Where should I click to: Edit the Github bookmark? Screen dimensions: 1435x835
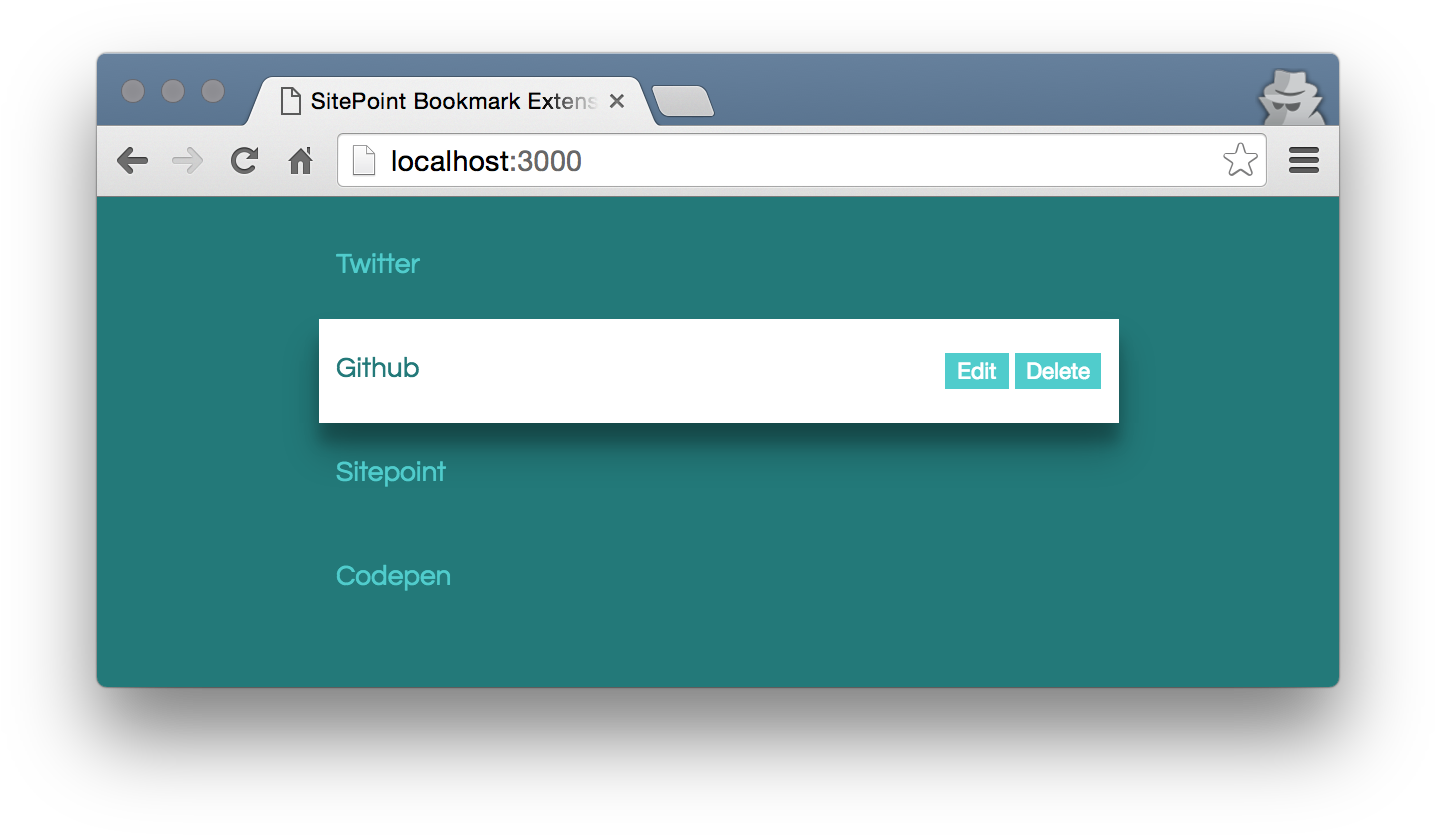(x=977, y=371)
